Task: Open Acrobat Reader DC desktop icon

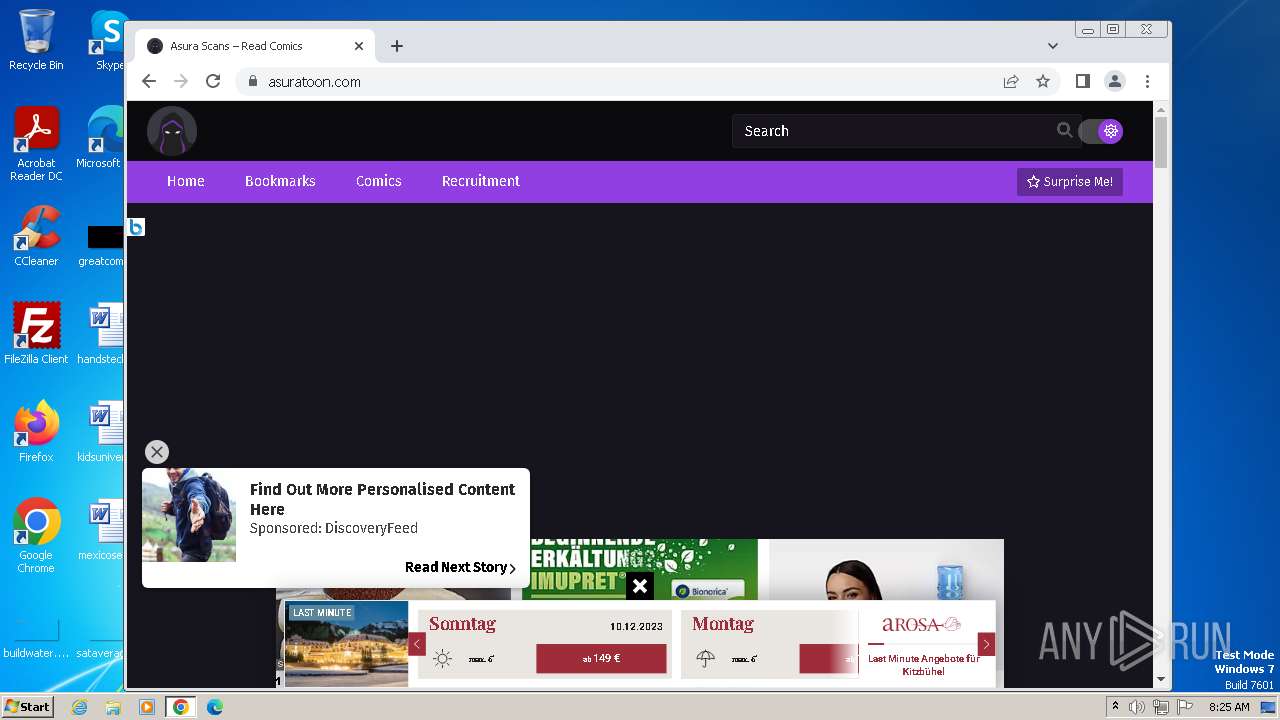Action: pos(36,144)
